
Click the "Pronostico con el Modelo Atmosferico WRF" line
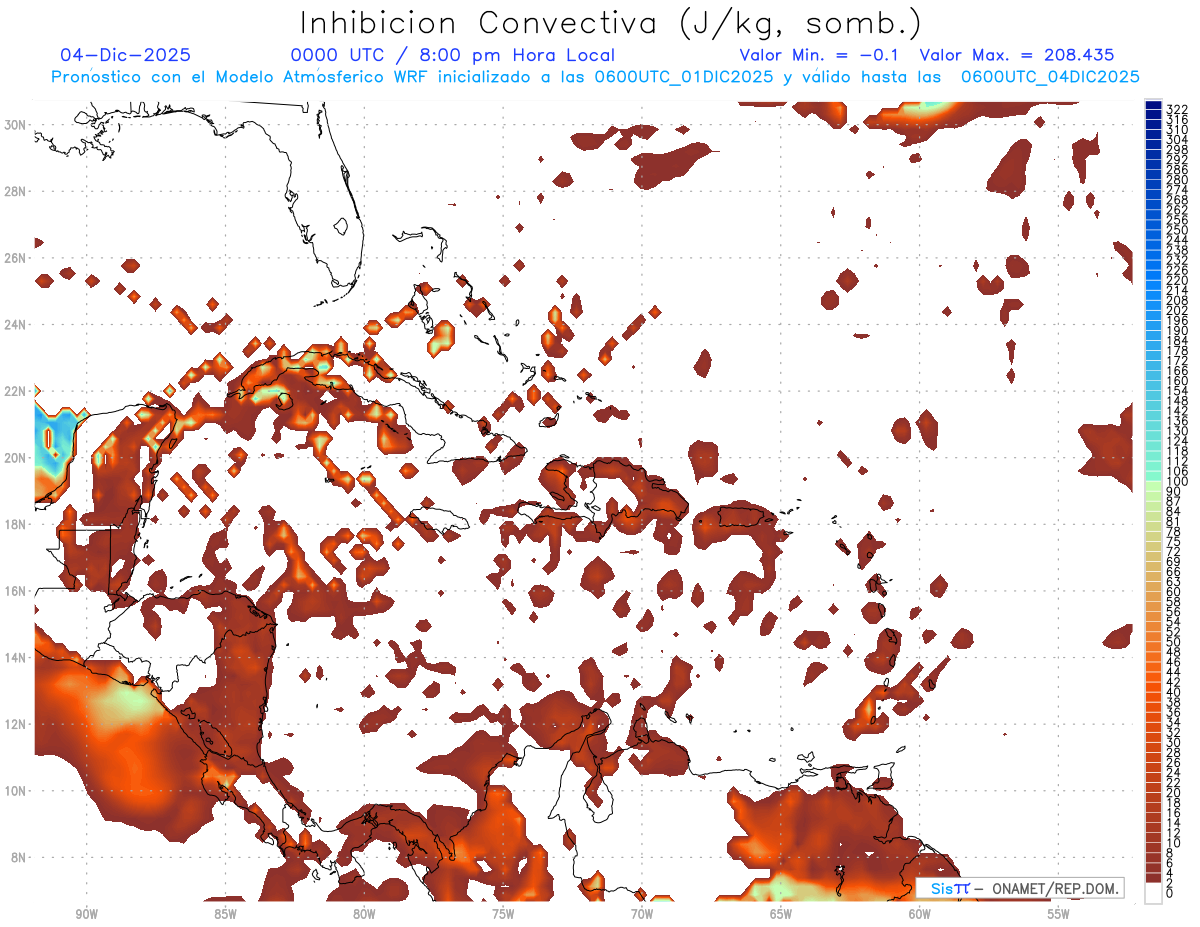(x=595, y=77)
